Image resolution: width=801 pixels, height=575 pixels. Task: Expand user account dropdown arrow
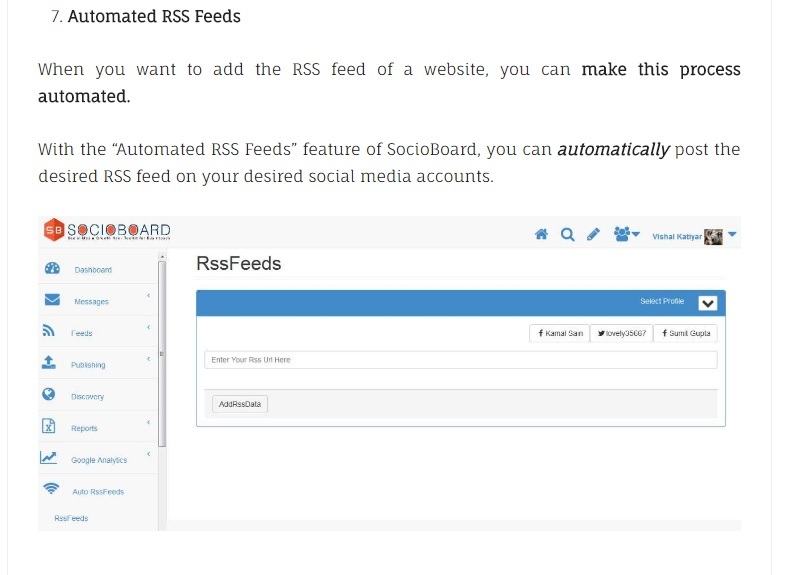[732, 234]
